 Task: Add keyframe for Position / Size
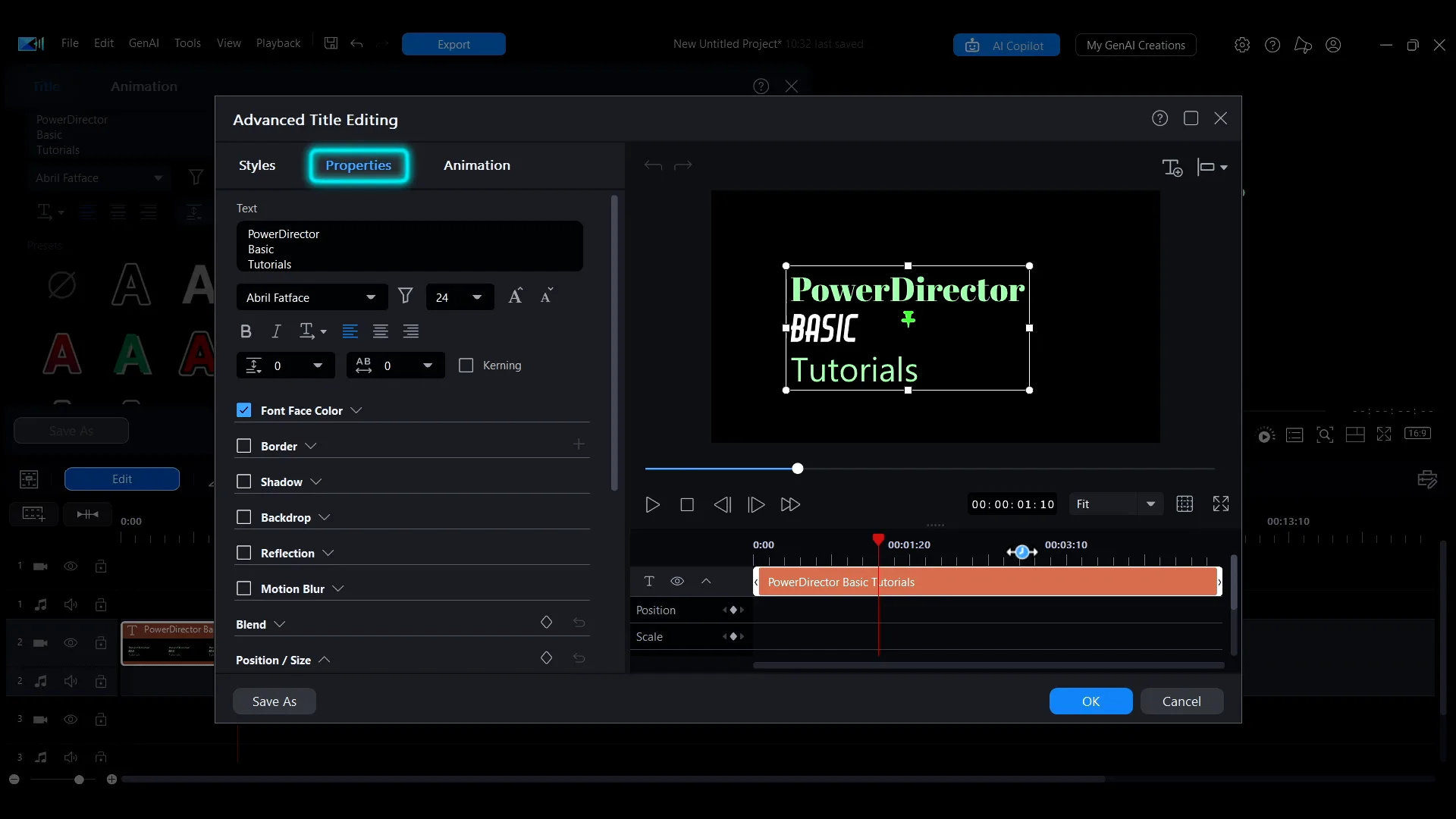[x=546, y=658]
